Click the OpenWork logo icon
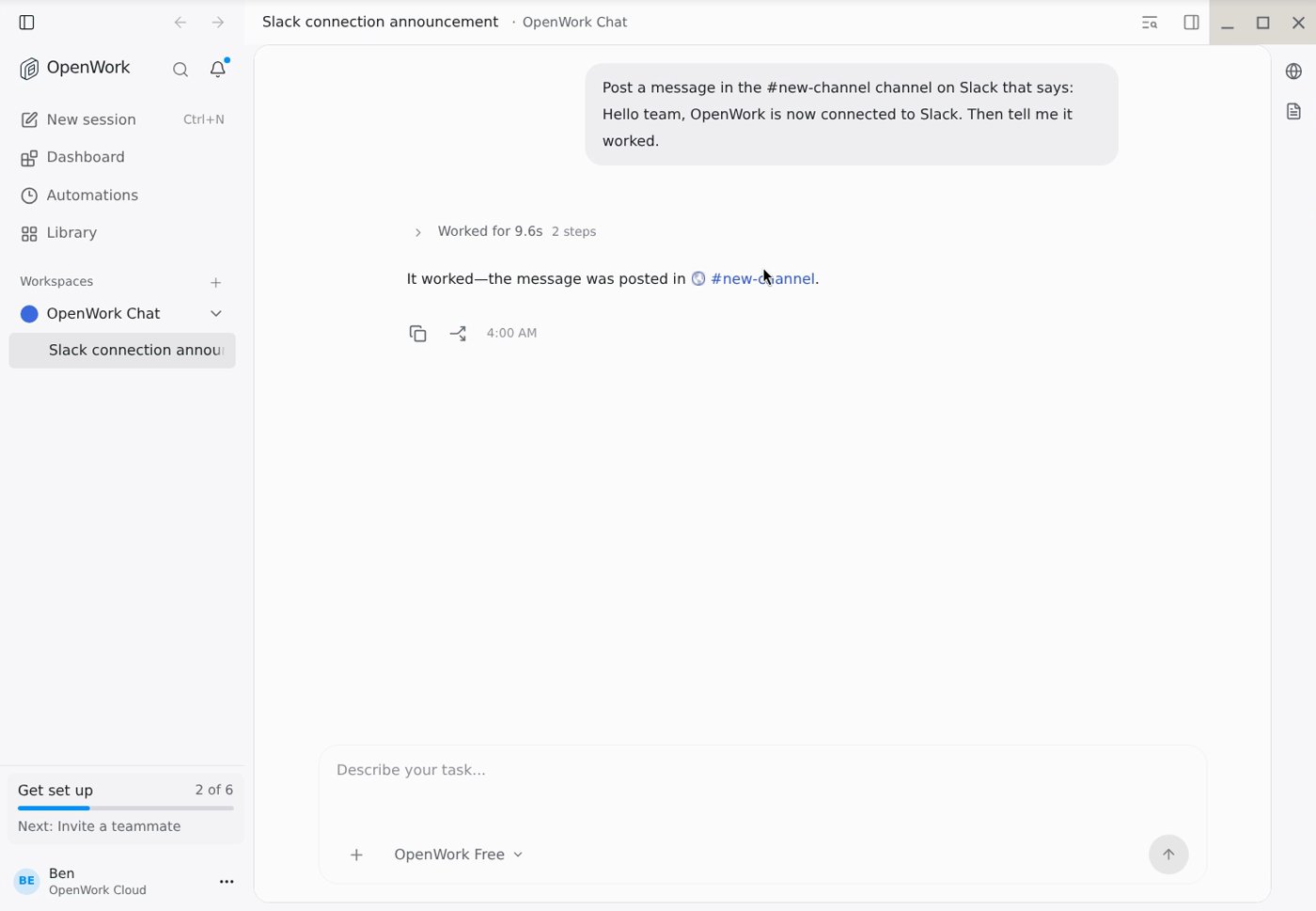This screenshot has width=1316, height=911. tap(29, 69)
